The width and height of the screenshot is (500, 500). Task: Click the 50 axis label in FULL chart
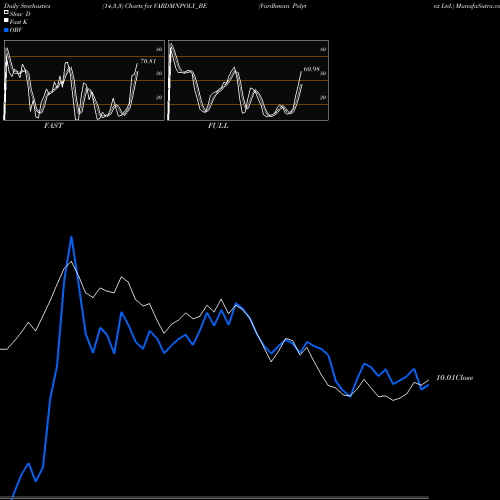coord(323,73)
